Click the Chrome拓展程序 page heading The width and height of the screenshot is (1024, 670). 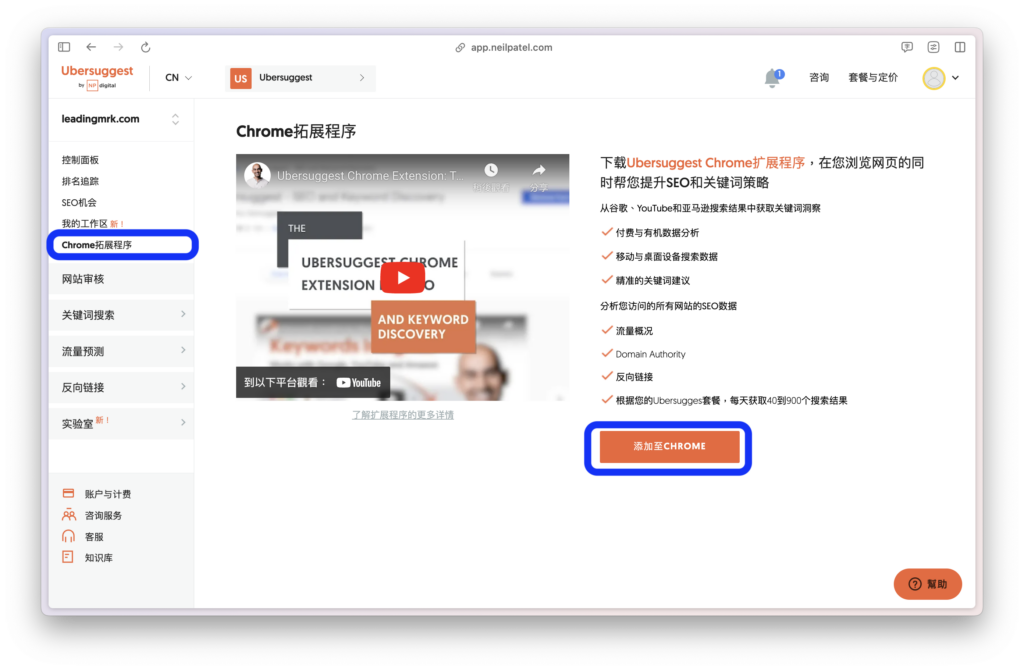coord(296,131)
